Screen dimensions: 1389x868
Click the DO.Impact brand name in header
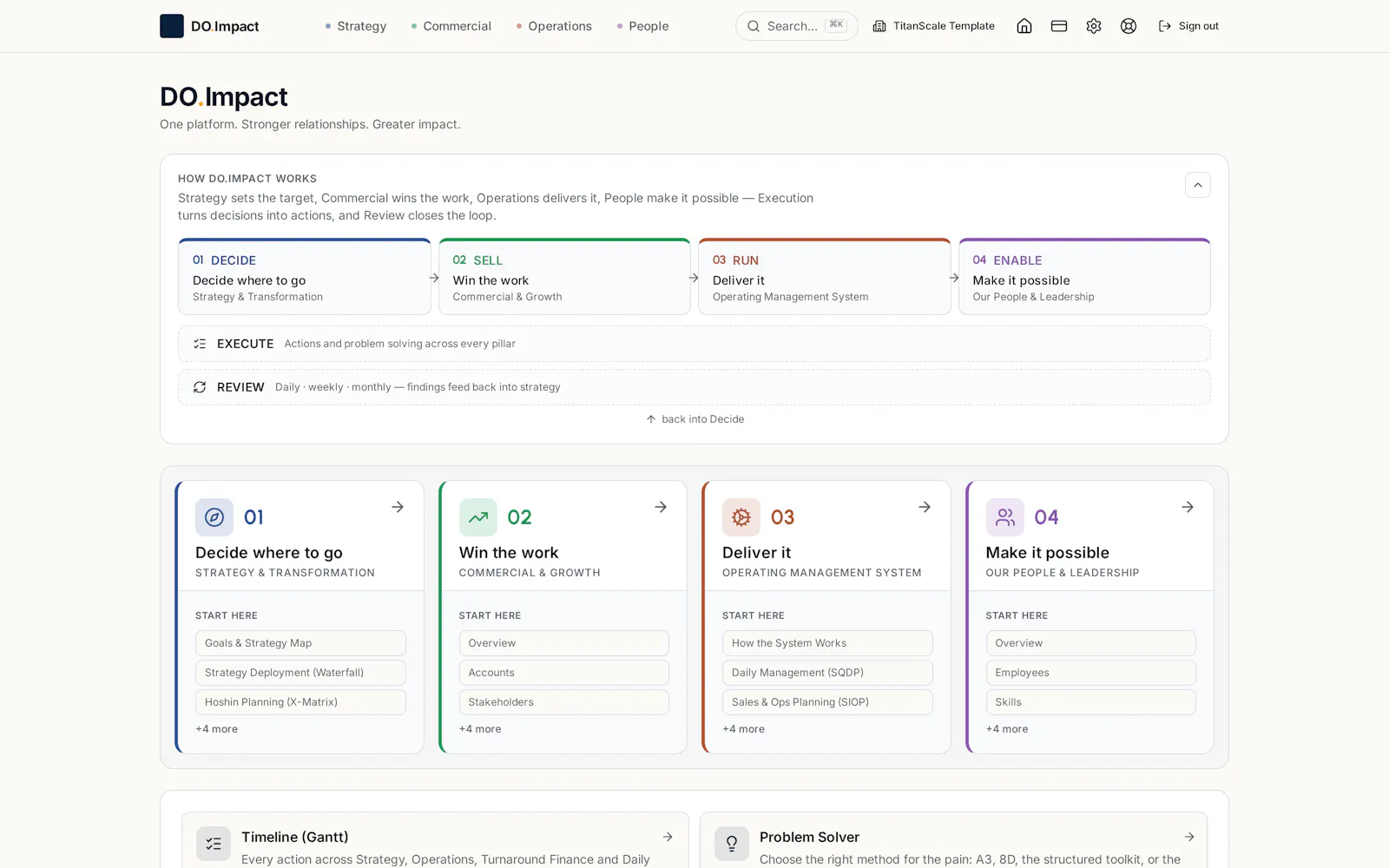[x=225, y=26]
